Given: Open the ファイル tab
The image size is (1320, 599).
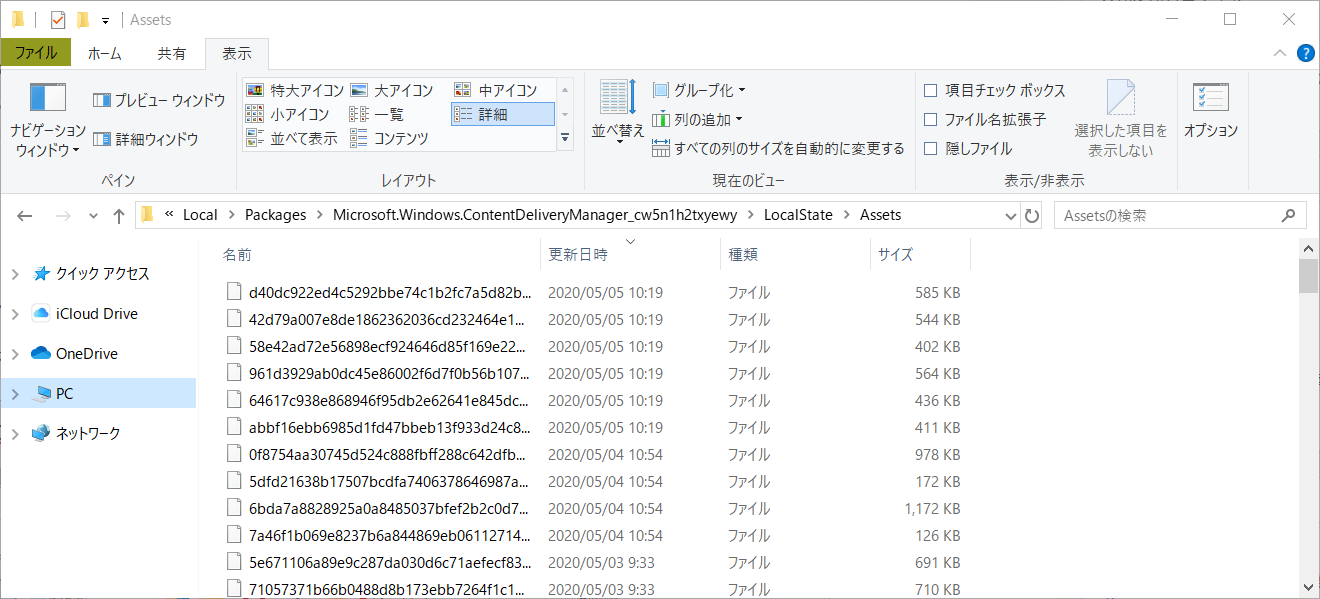Looking at the screenshot, I should pos(35,53).
